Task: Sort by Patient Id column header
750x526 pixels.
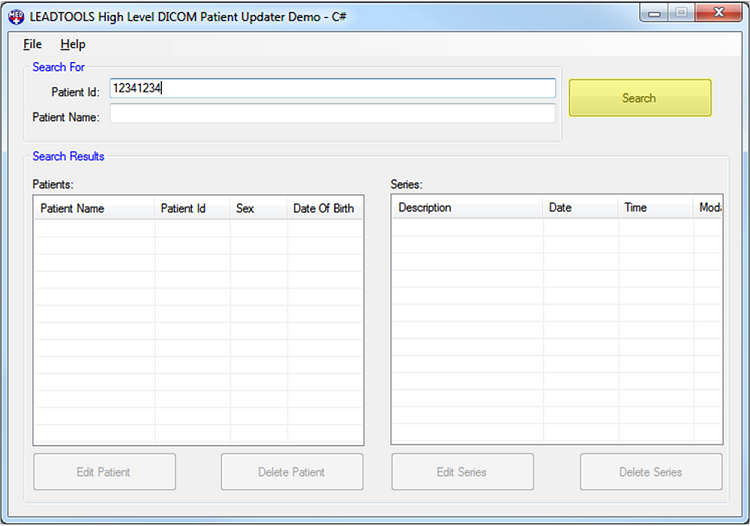Action: (192, 208)
